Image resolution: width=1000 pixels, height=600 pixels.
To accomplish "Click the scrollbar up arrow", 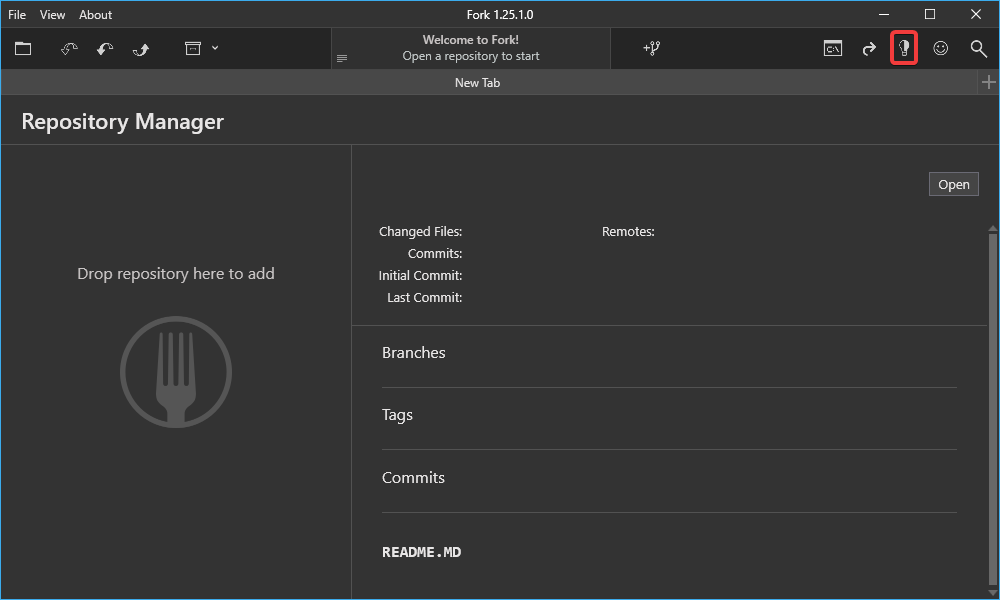I will (993, 228).
